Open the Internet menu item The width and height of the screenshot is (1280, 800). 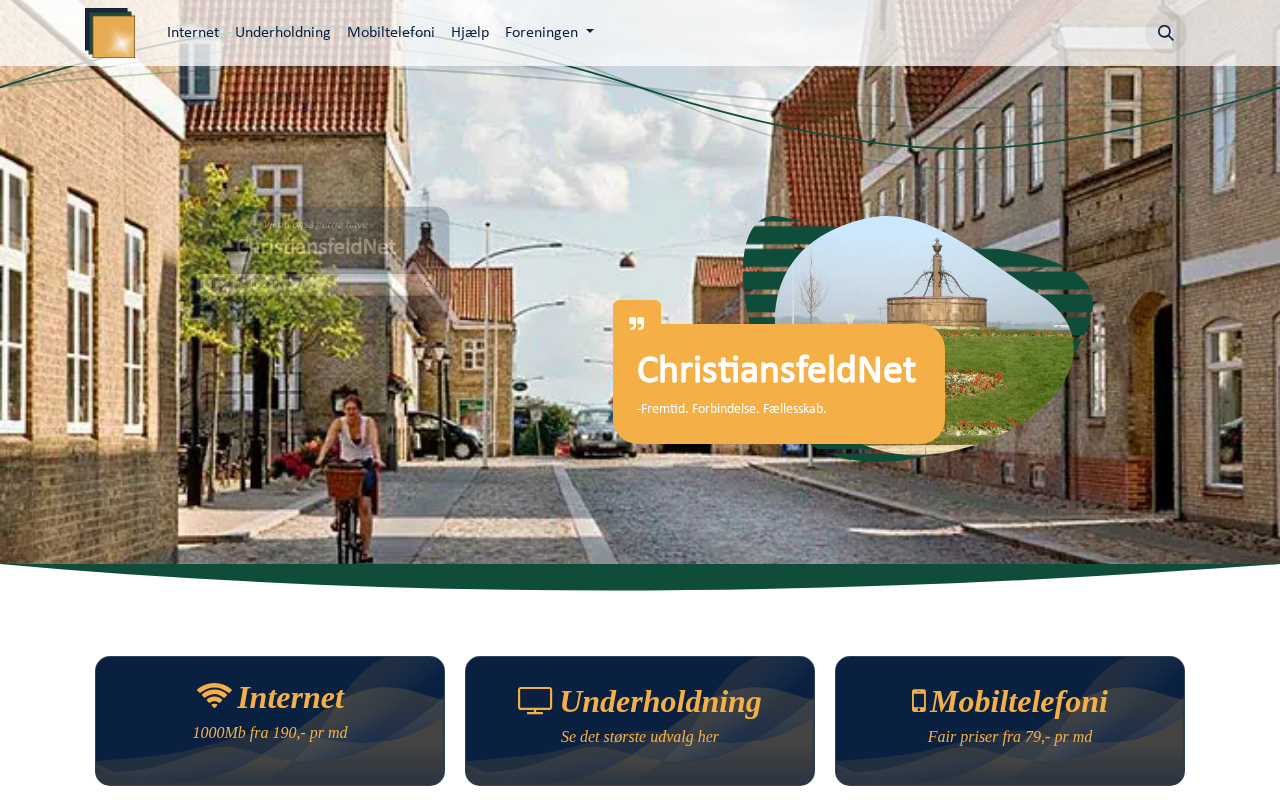(x=193, y=32)
